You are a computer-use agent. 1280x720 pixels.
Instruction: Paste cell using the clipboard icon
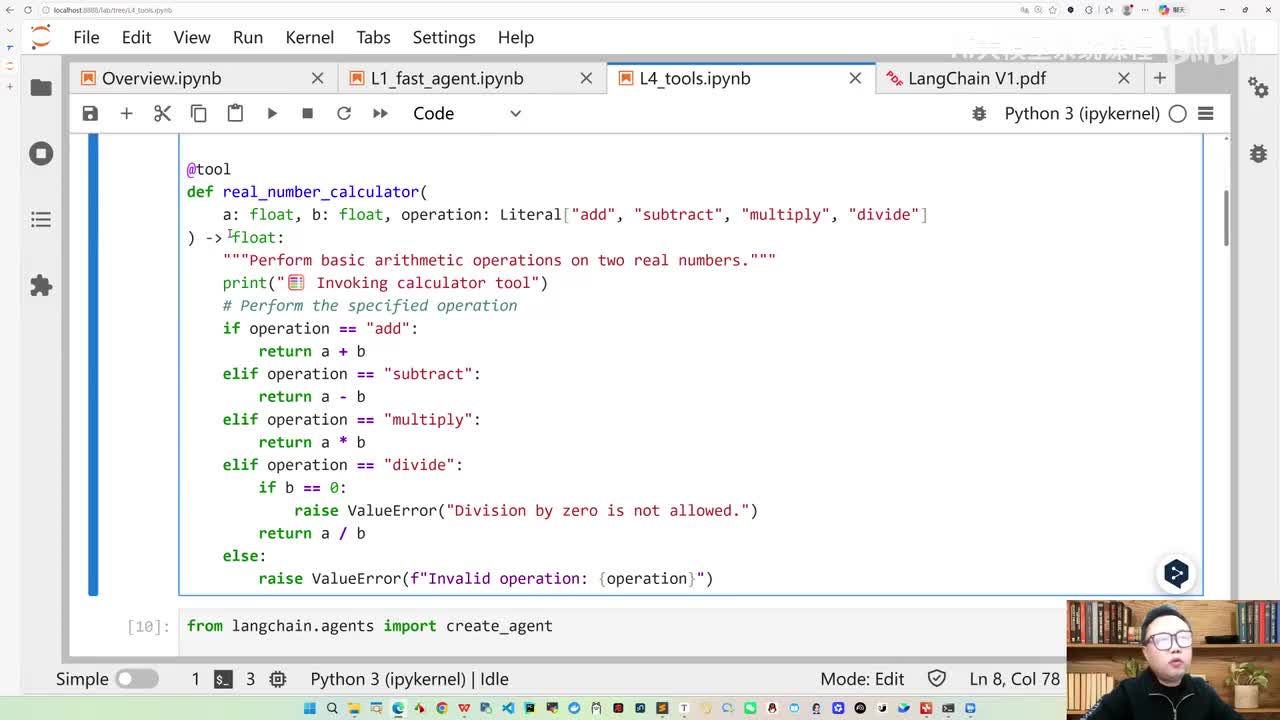point(235,113)
